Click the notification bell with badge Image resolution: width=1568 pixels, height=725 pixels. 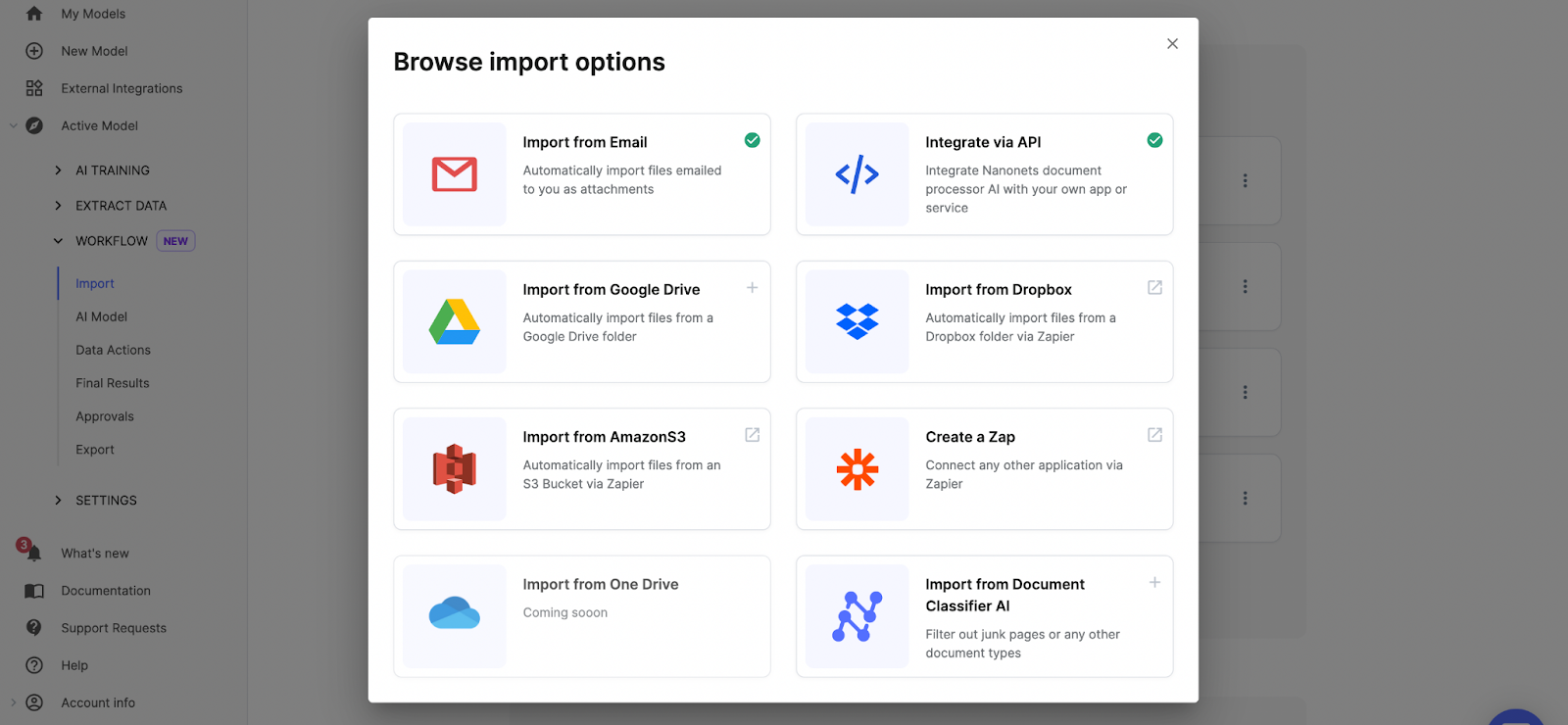coord(31,551)
